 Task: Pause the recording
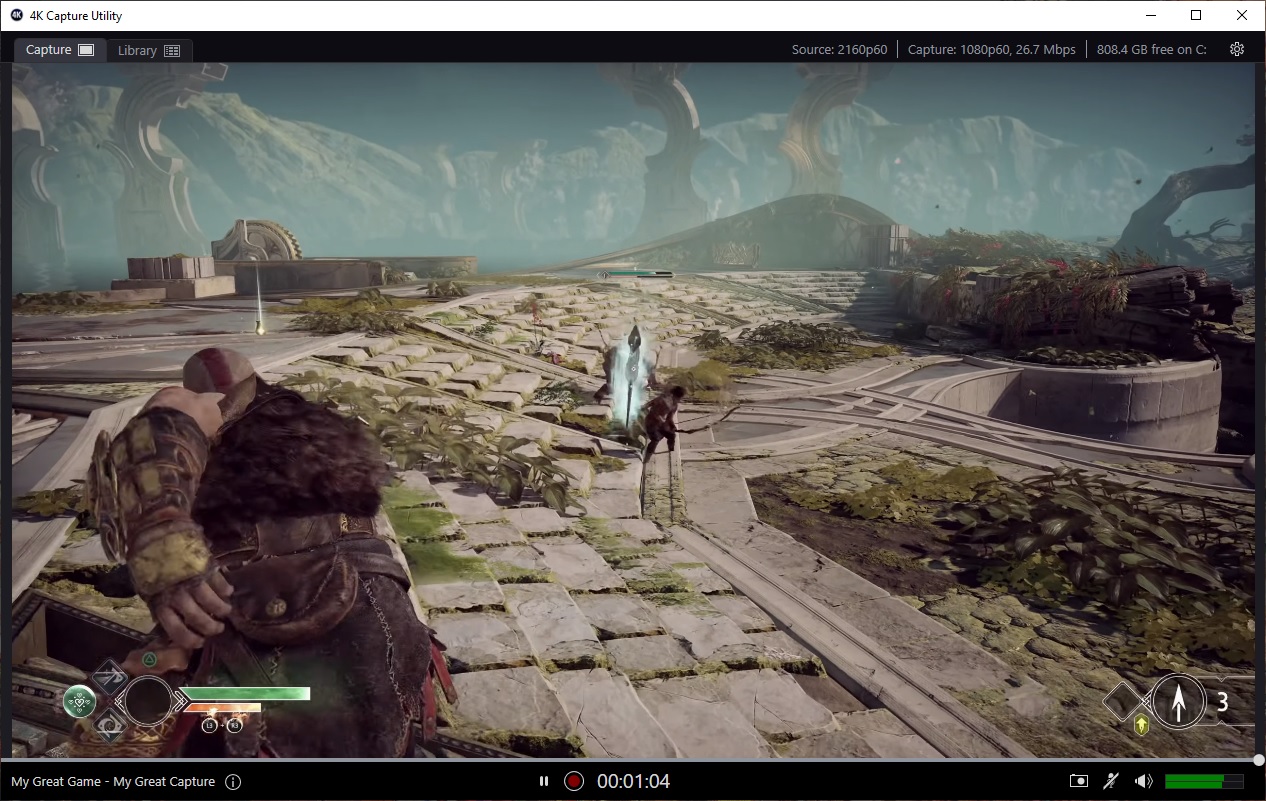pos(544,781)
